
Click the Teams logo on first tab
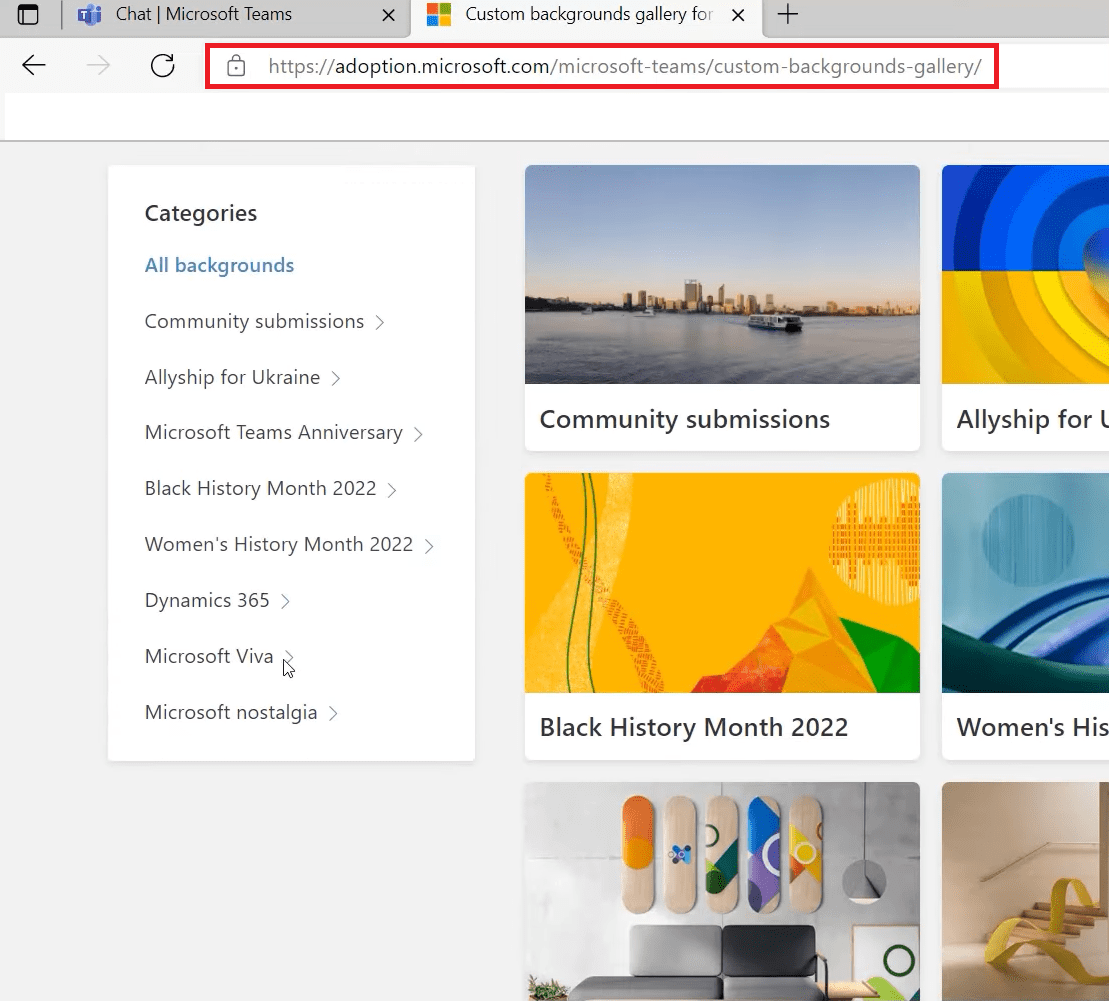89,14
